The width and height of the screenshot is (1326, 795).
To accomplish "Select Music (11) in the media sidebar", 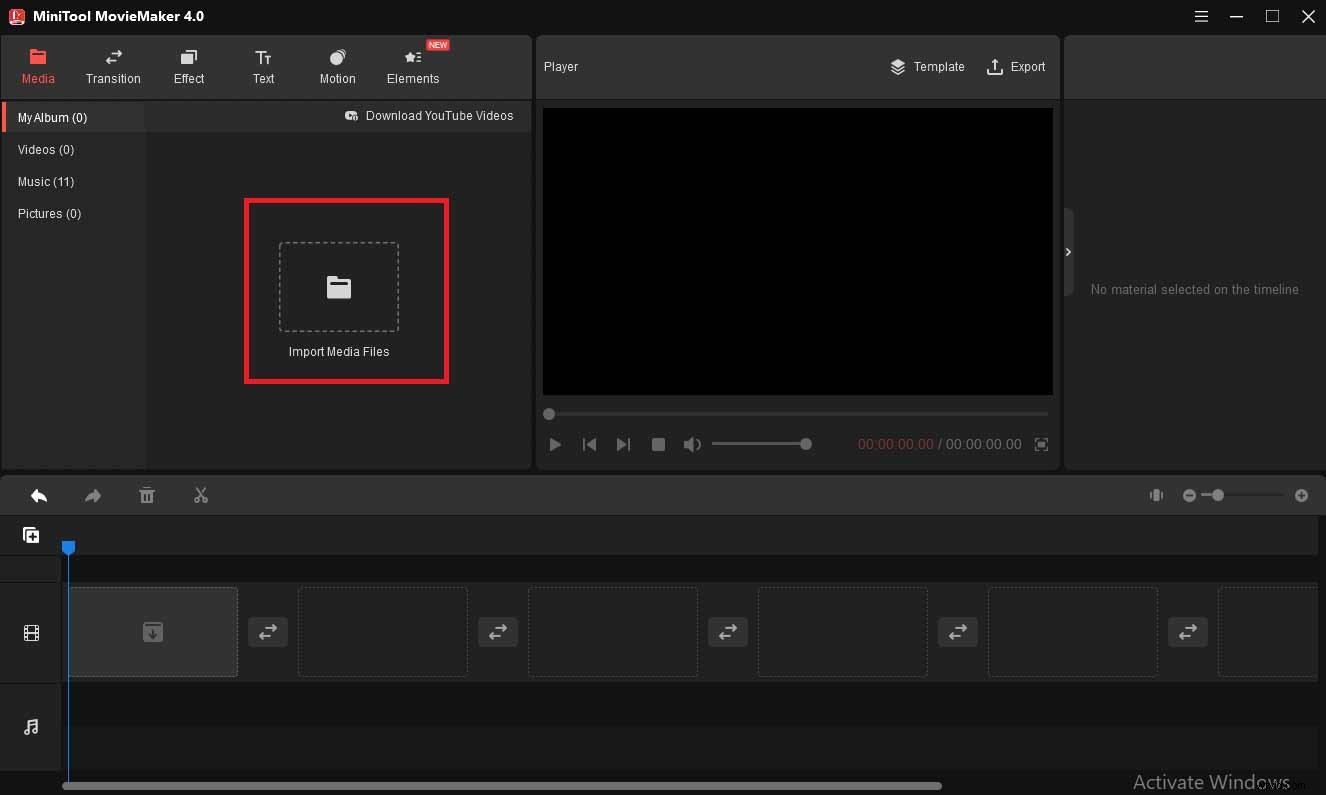I will click(x=46, y=181).
